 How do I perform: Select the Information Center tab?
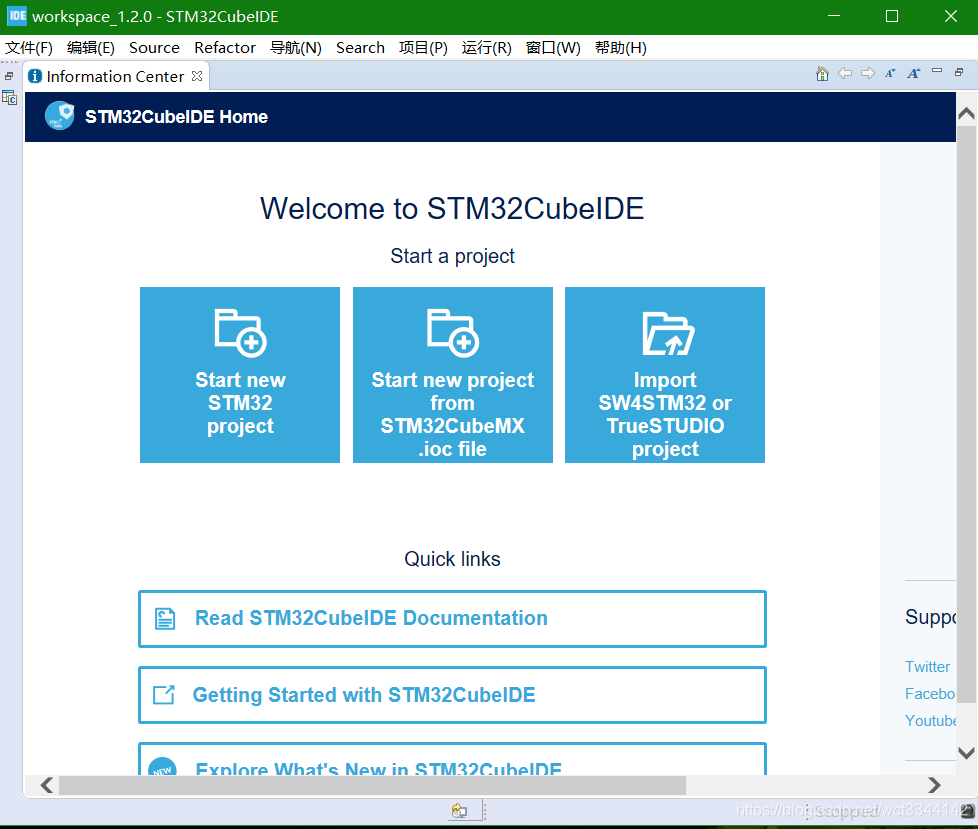[x=115, y=76]
